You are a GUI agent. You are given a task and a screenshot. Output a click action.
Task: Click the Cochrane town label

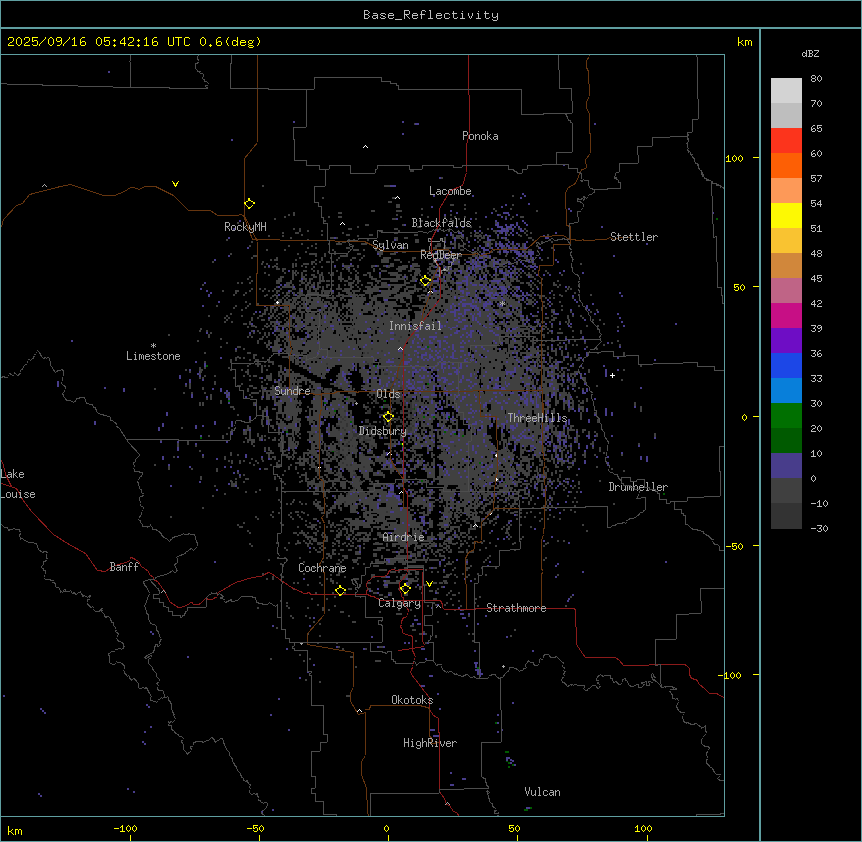pyautogui.click(x=322, y=568)
